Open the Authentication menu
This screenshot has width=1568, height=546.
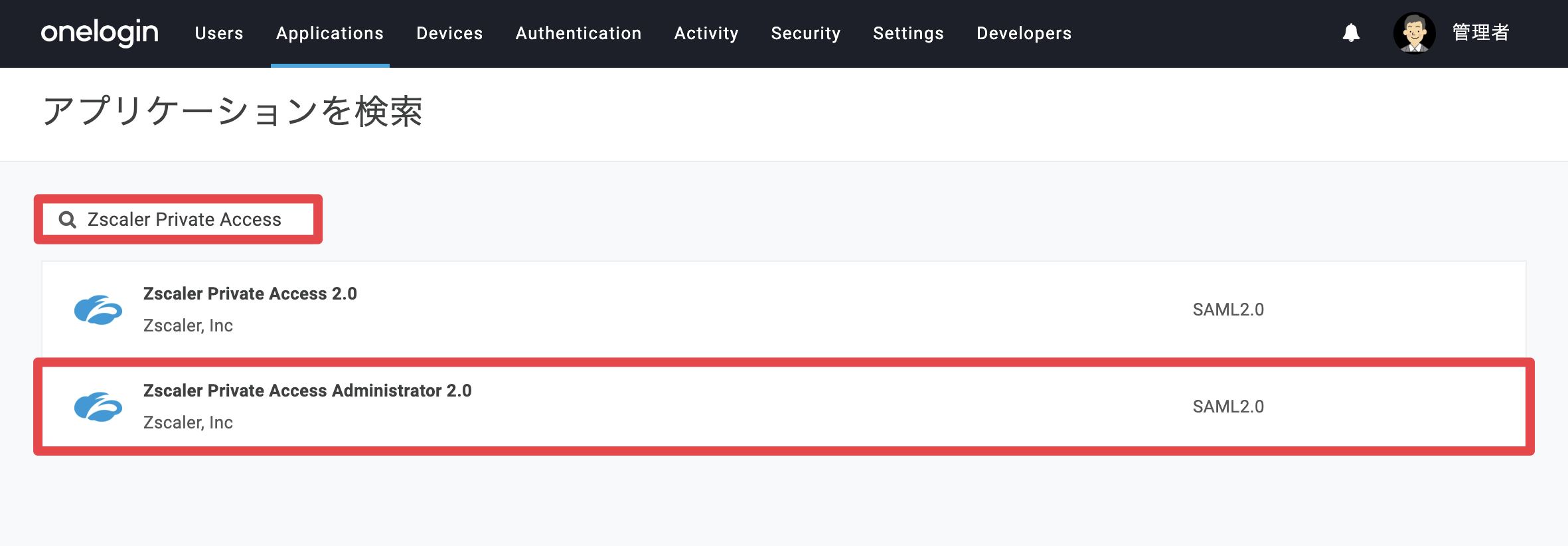point(578,33)
